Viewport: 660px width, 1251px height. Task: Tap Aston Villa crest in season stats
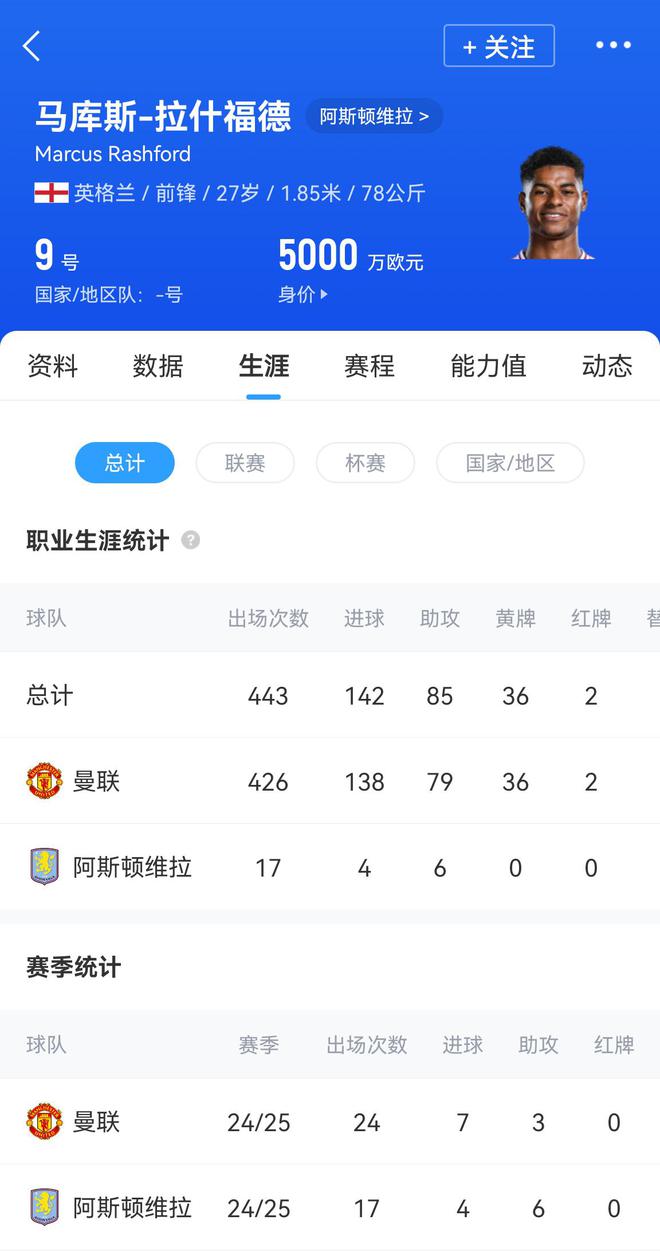point(44,1208)
